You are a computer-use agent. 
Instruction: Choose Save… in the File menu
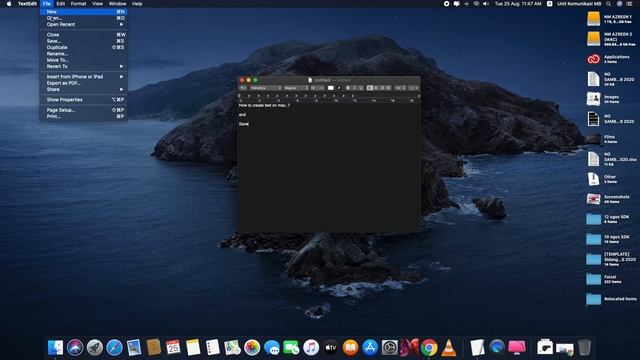[x=84, y=41]
